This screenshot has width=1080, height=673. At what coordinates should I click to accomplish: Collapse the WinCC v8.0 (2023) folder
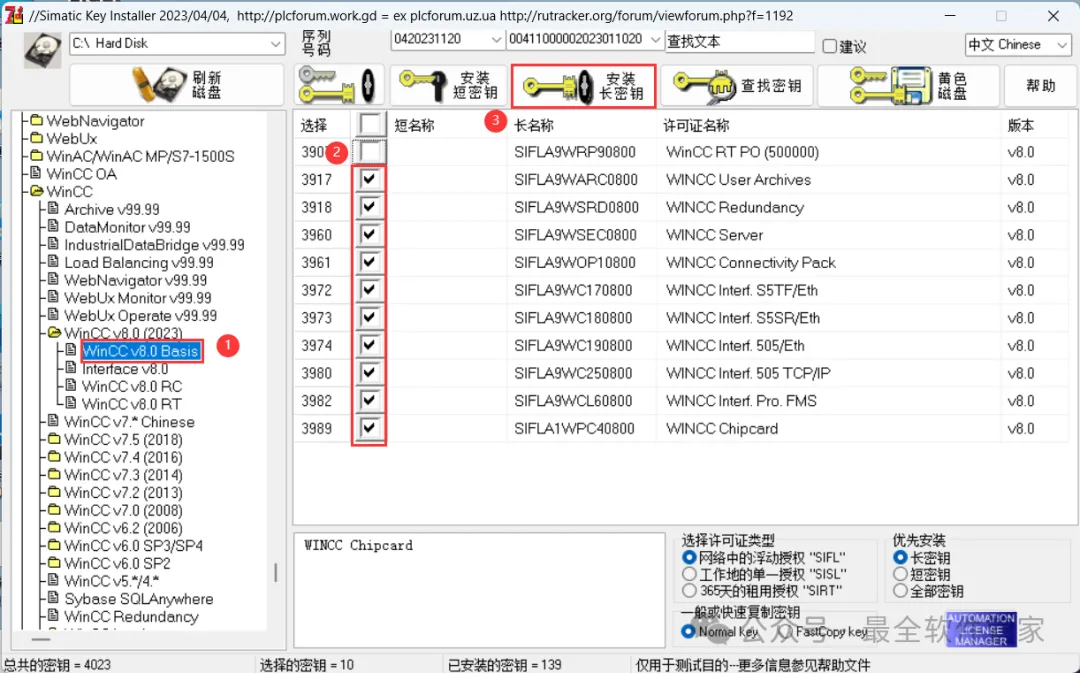pos(54,333)
